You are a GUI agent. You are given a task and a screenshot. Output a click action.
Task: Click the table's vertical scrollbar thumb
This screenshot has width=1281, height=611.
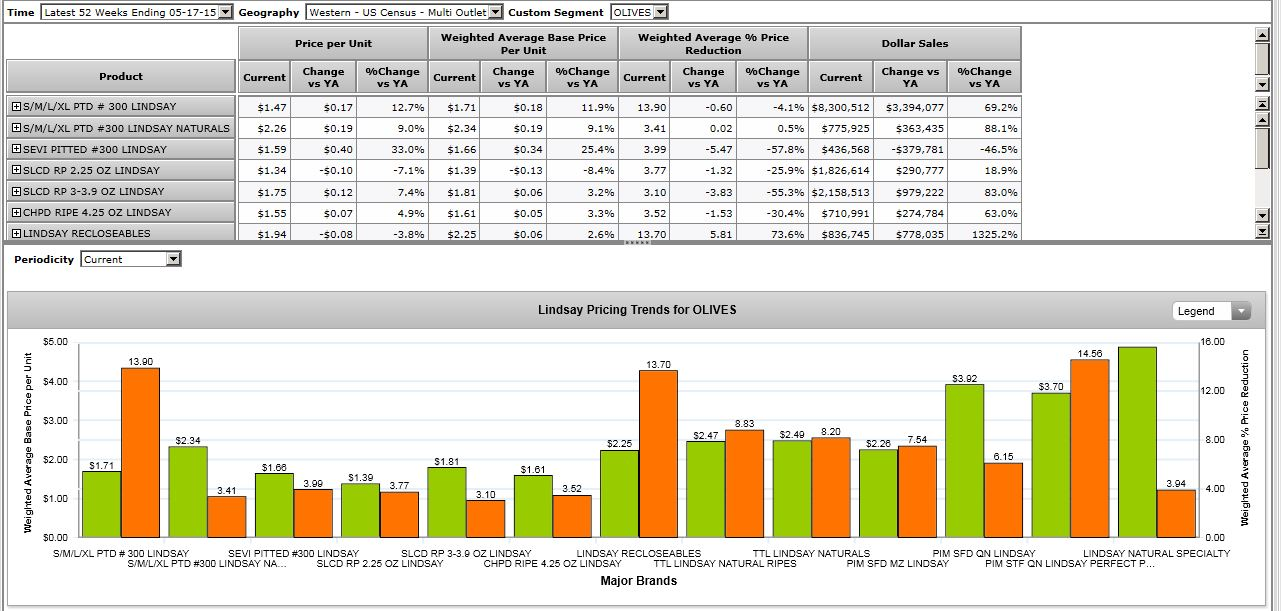click(x=1262, y=148)
